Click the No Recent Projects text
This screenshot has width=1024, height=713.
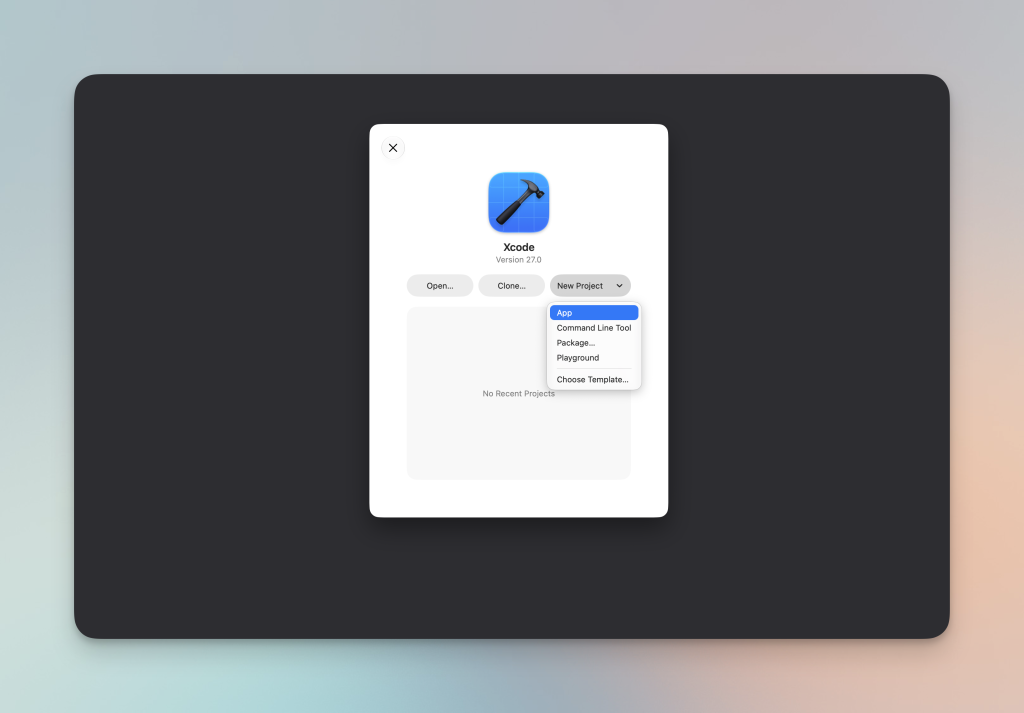coord(519,394)
